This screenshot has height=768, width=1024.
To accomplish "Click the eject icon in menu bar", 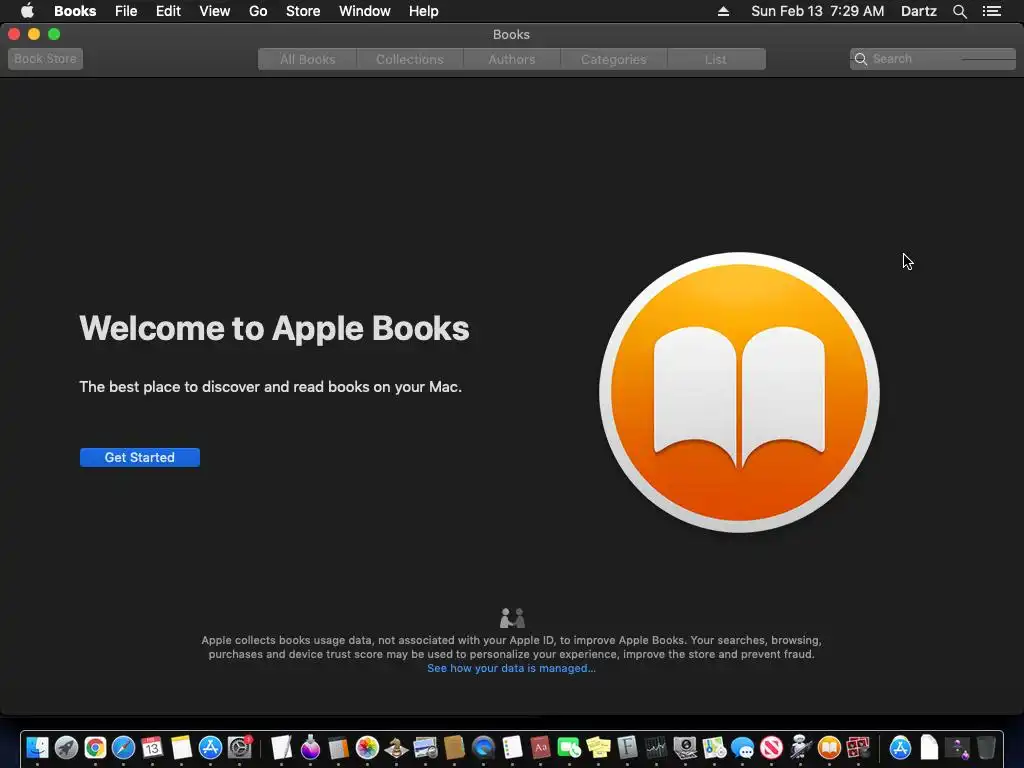I will pos(723,11).
